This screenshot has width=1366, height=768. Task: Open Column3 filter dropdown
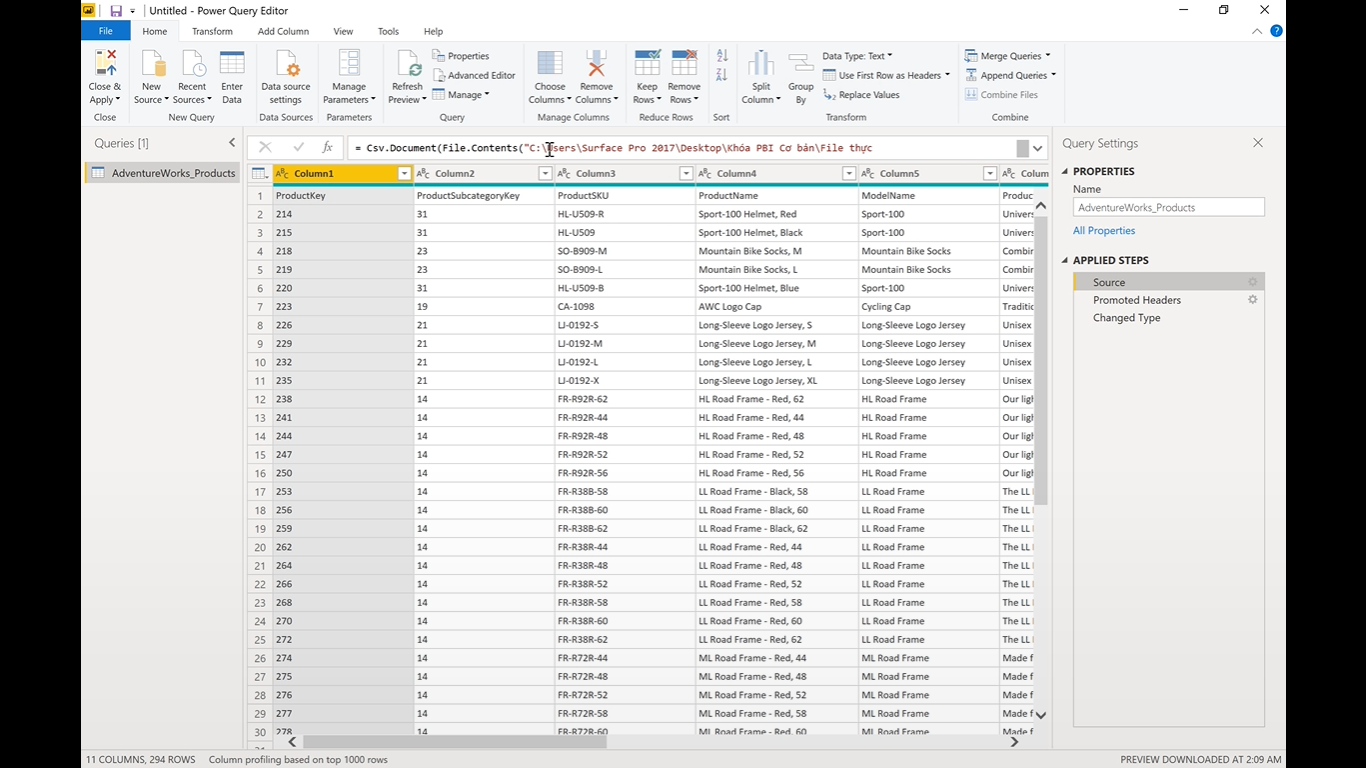tap(686, 174)
